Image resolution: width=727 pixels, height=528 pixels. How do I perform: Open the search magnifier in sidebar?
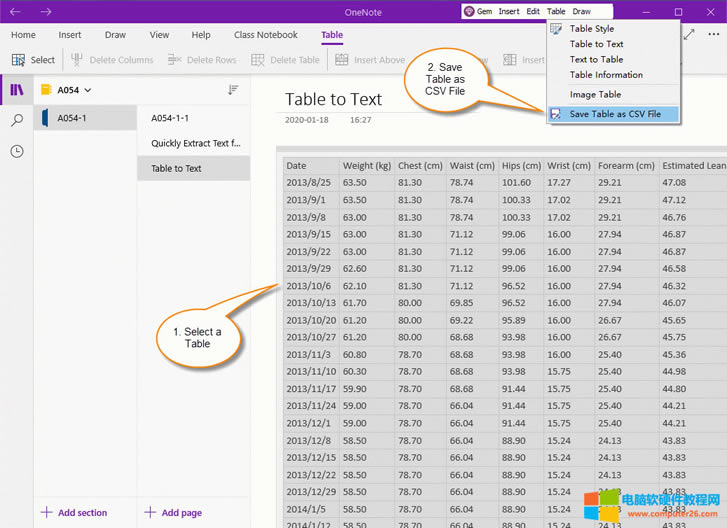16,121
